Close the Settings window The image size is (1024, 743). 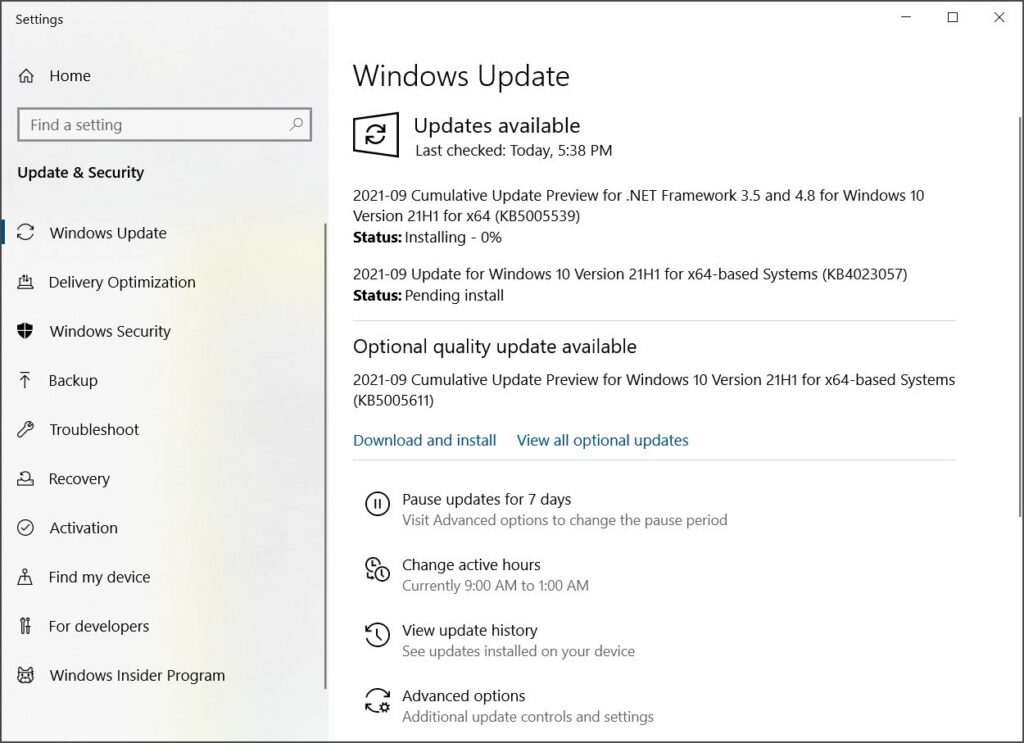pyautogui.click(x=999, y=17)
